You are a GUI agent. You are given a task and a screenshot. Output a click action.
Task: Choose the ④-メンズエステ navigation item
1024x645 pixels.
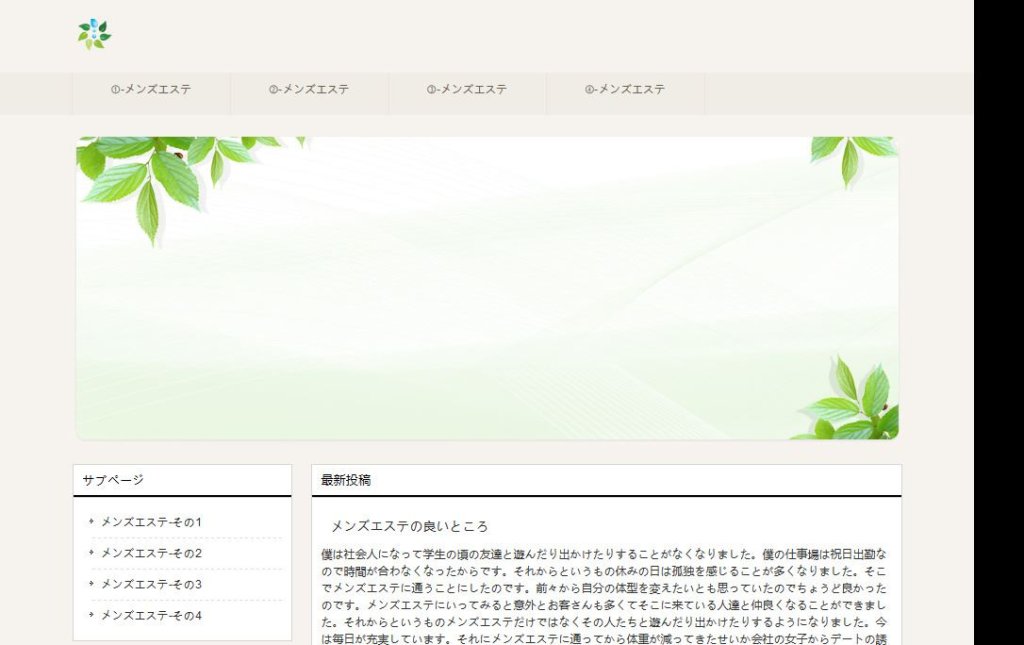[x=625, y=90]
